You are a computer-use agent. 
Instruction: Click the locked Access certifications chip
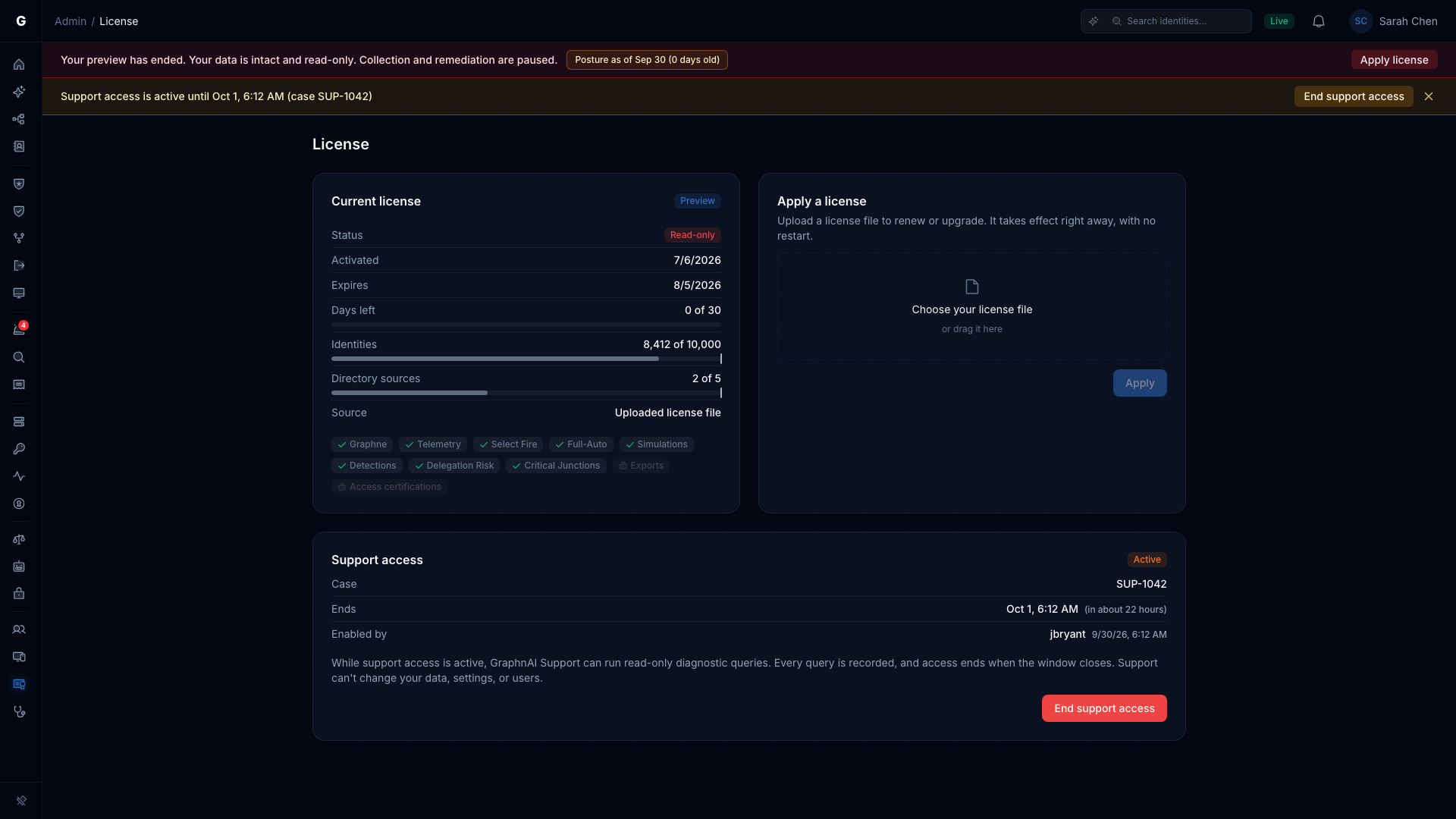point(389,487)
